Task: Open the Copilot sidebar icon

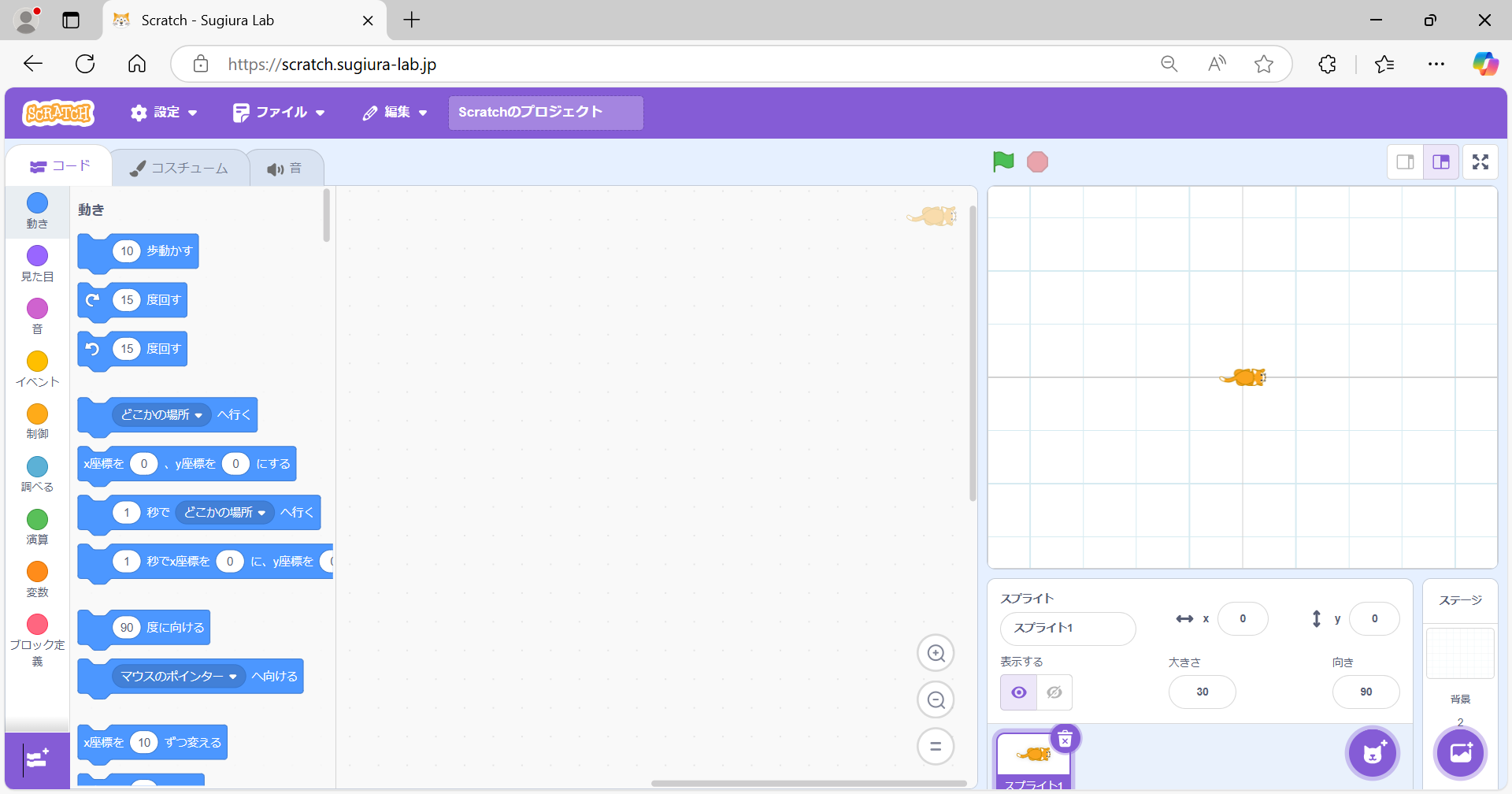Action: click(x=1485, y=64)
